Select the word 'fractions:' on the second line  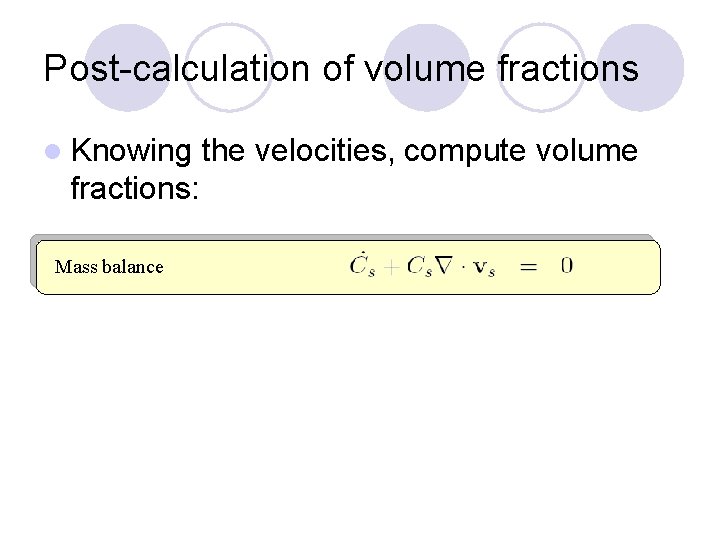[135, 188]
